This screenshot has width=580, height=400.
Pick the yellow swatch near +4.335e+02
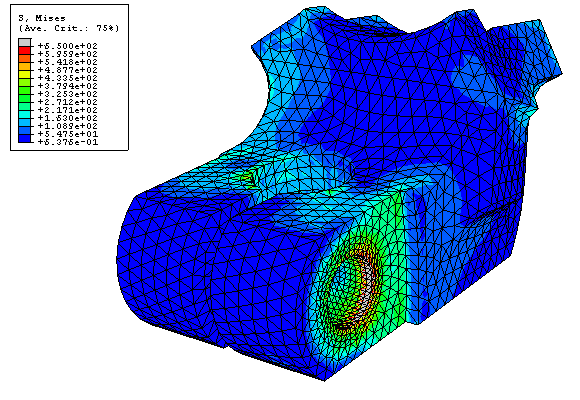point(24,74)
